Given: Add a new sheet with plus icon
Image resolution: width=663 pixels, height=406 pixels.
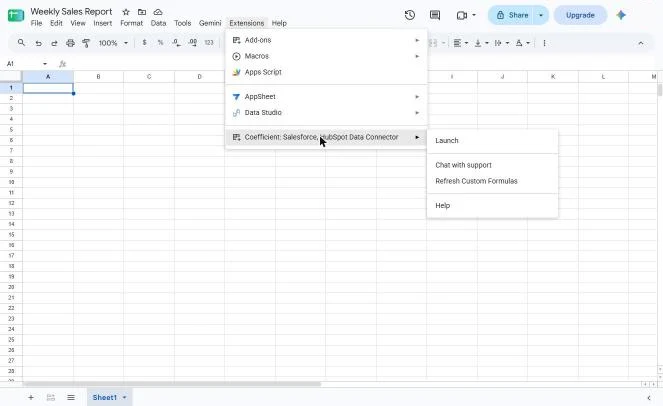Looking at the screenshot, I should pyautogui.click(x=30, y=398).
